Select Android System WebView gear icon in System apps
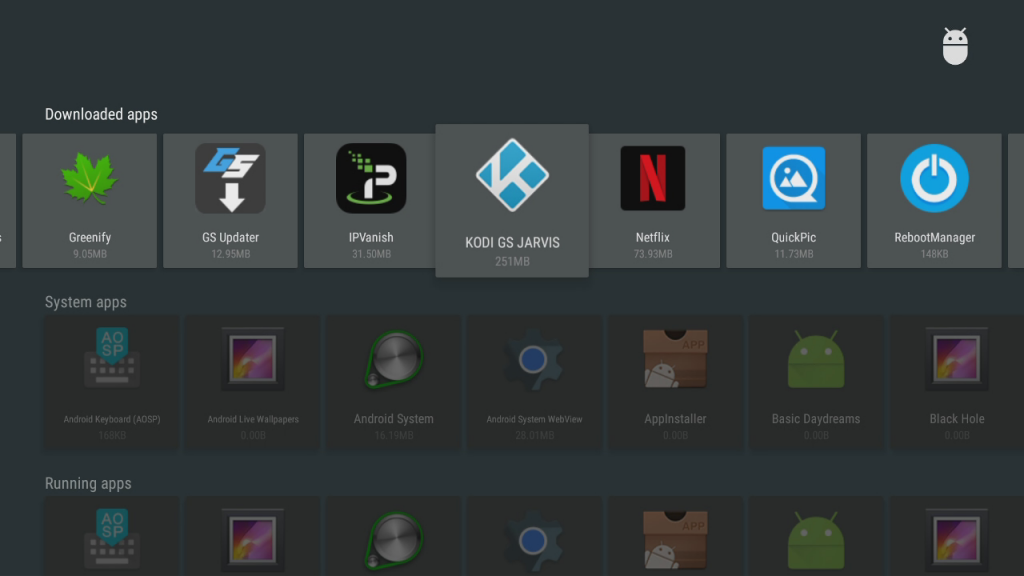1024x576 pixels. pos(534,359)
